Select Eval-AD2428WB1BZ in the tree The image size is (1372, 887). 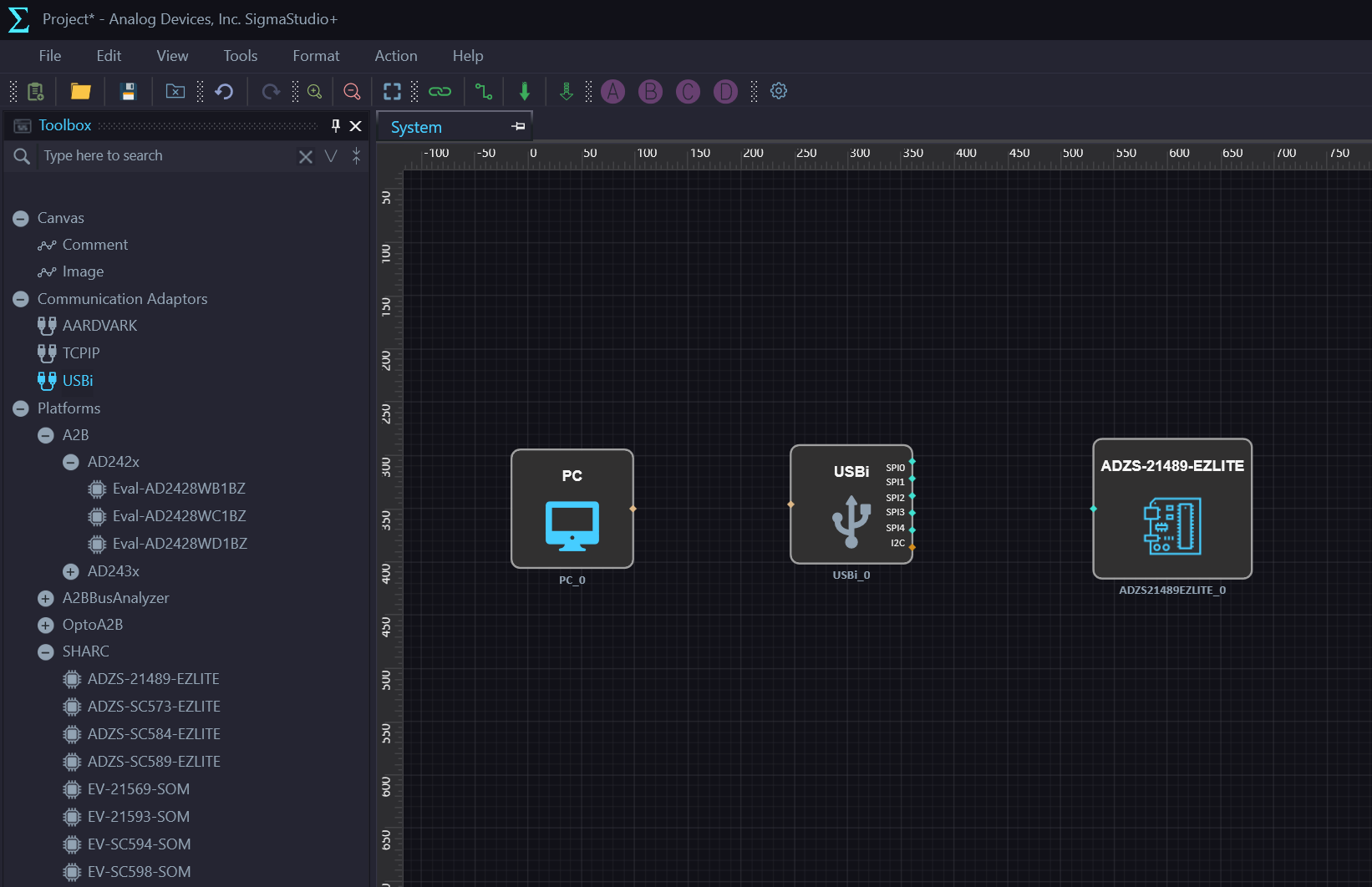point(179,489)
